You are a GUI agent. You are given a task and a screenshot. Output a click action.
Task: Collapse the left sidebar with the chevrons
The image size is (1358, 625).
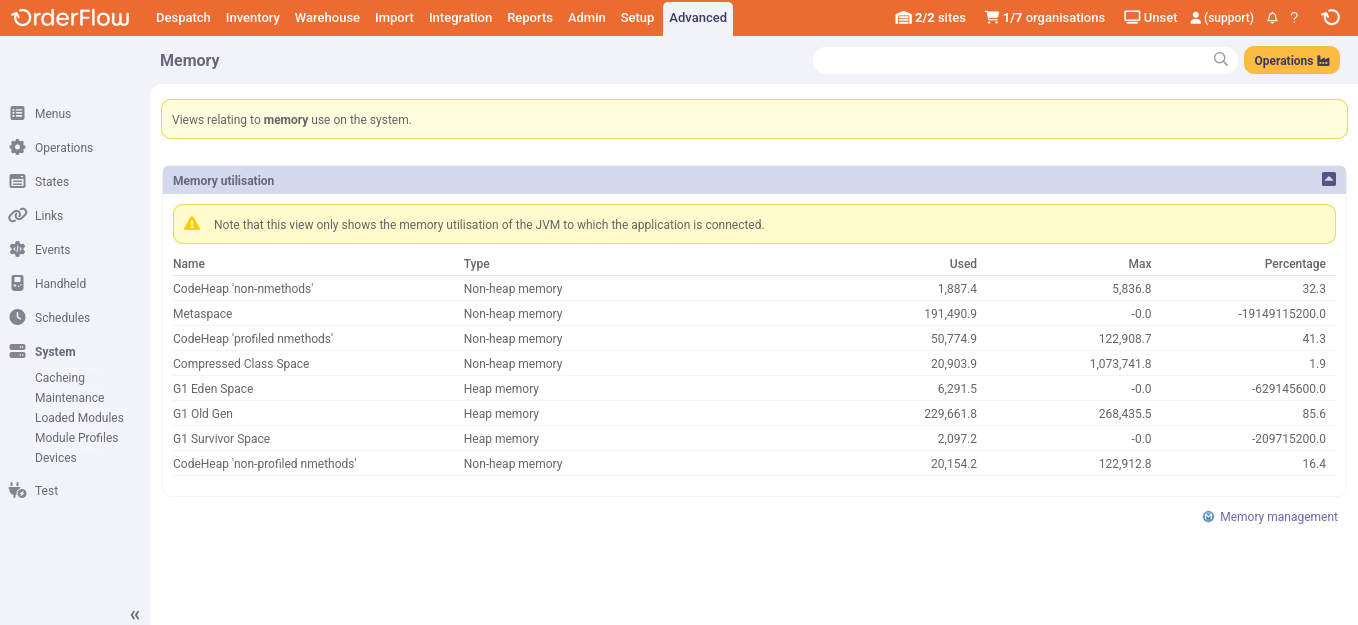pos(134,614)
